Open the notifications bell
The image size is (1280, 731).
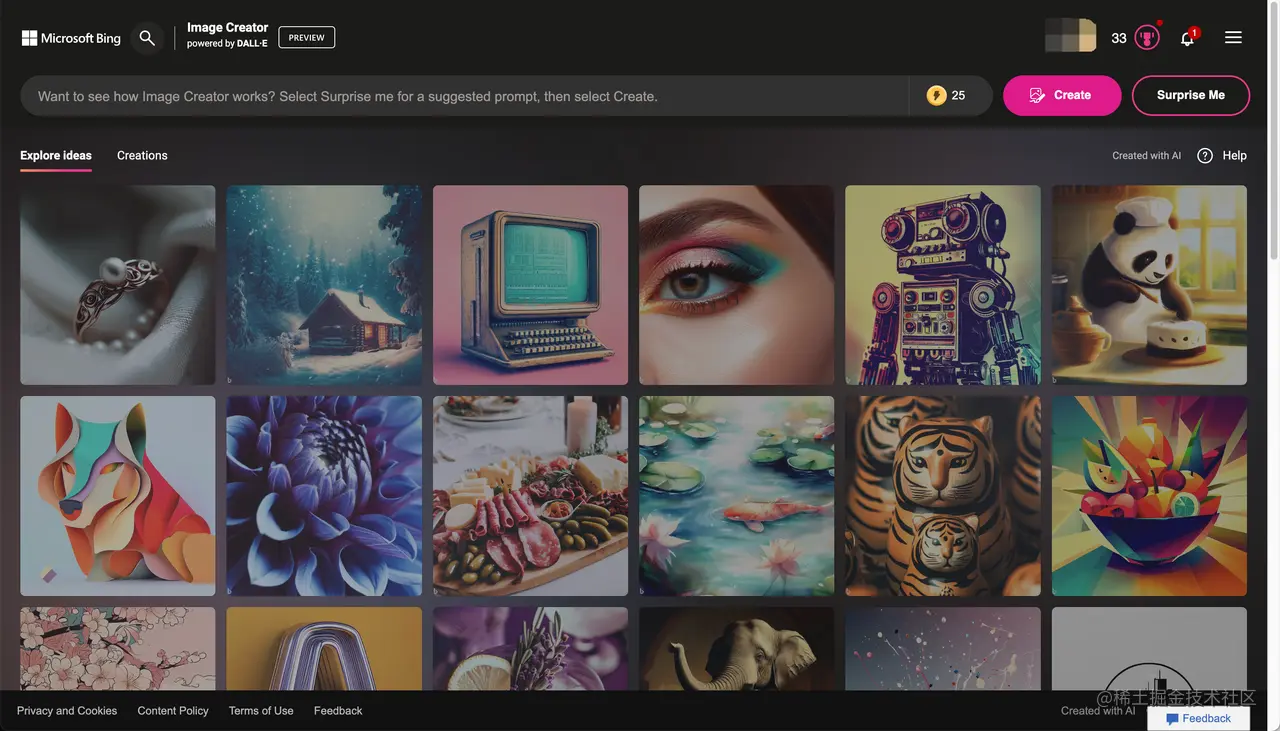tap(1187, 38)
